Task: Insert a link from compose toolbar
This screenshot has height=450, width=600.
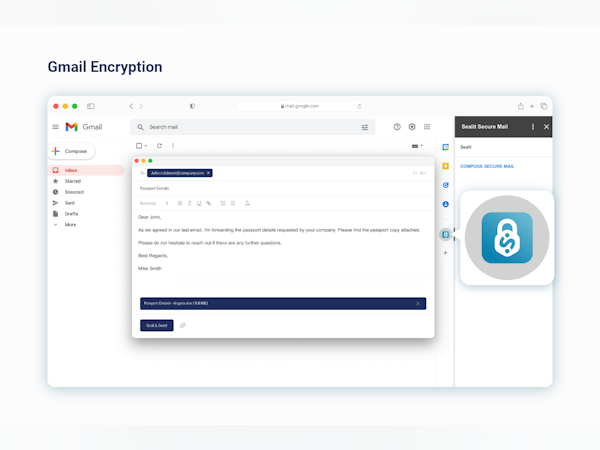Action: [x=209, y=203]
